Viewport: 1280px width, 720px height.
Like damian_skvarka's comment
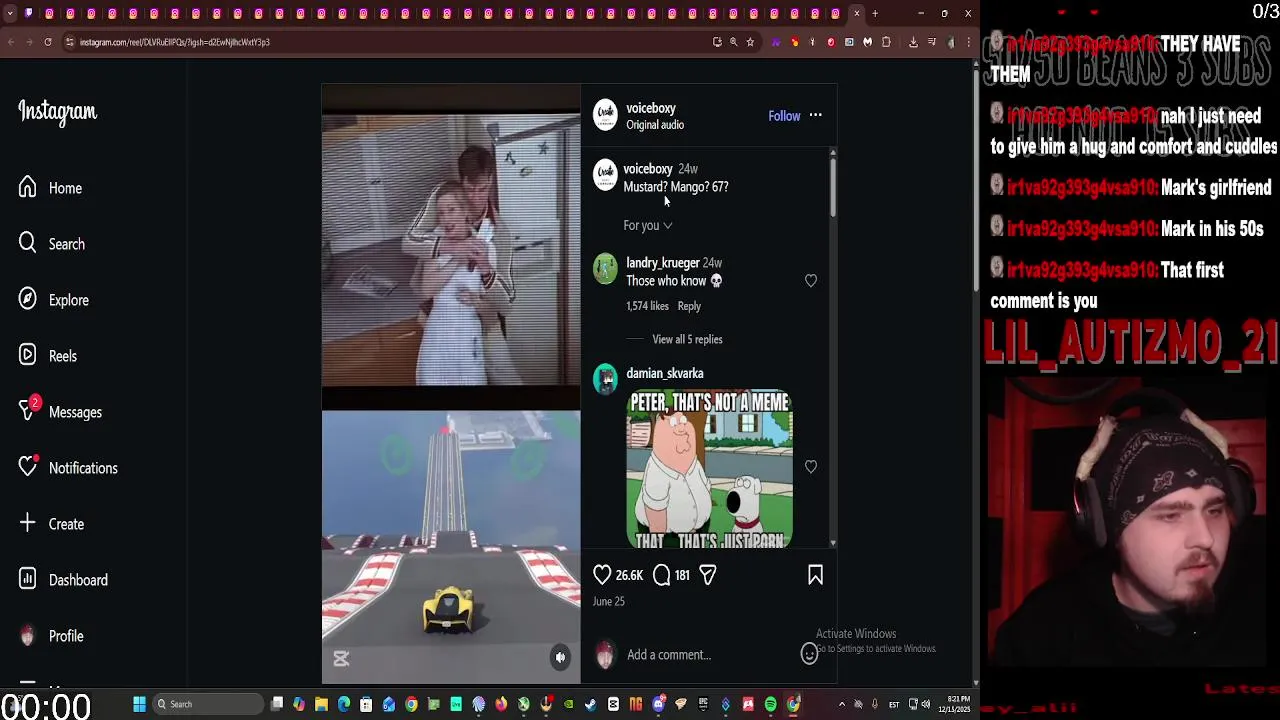pos(811,467)
